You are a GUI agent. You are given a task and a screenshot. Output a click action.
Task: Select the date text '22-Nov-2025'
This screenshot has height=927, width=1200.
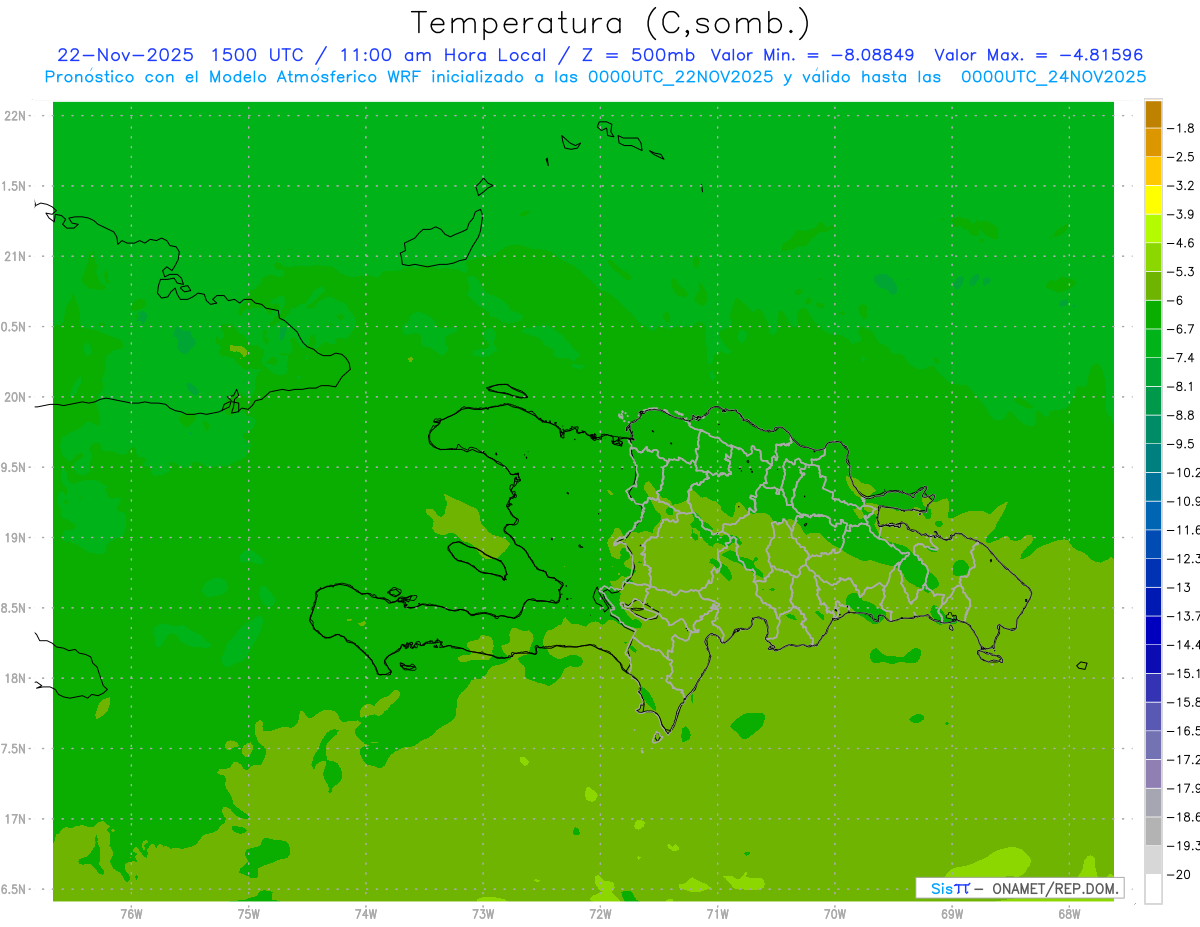pos(124,55)
